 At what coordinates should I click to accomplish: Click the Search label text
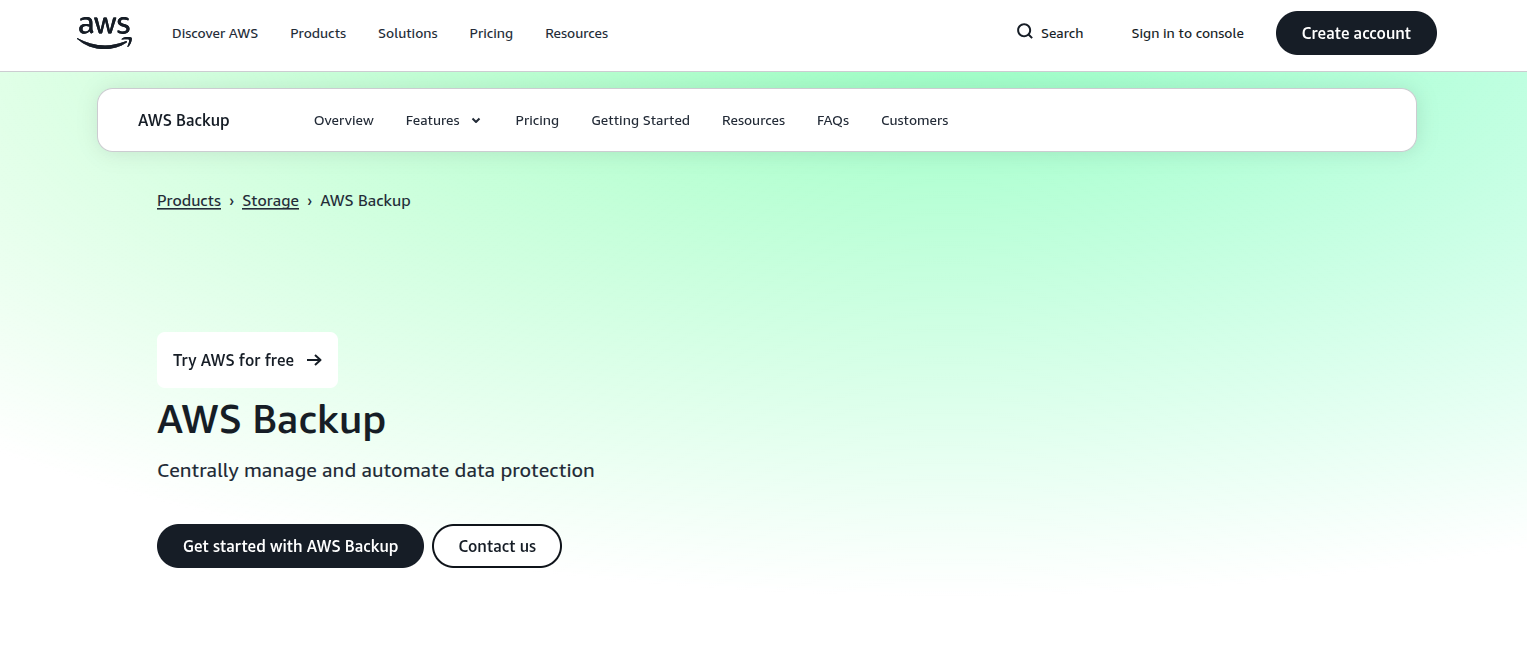click(1062, 33)
